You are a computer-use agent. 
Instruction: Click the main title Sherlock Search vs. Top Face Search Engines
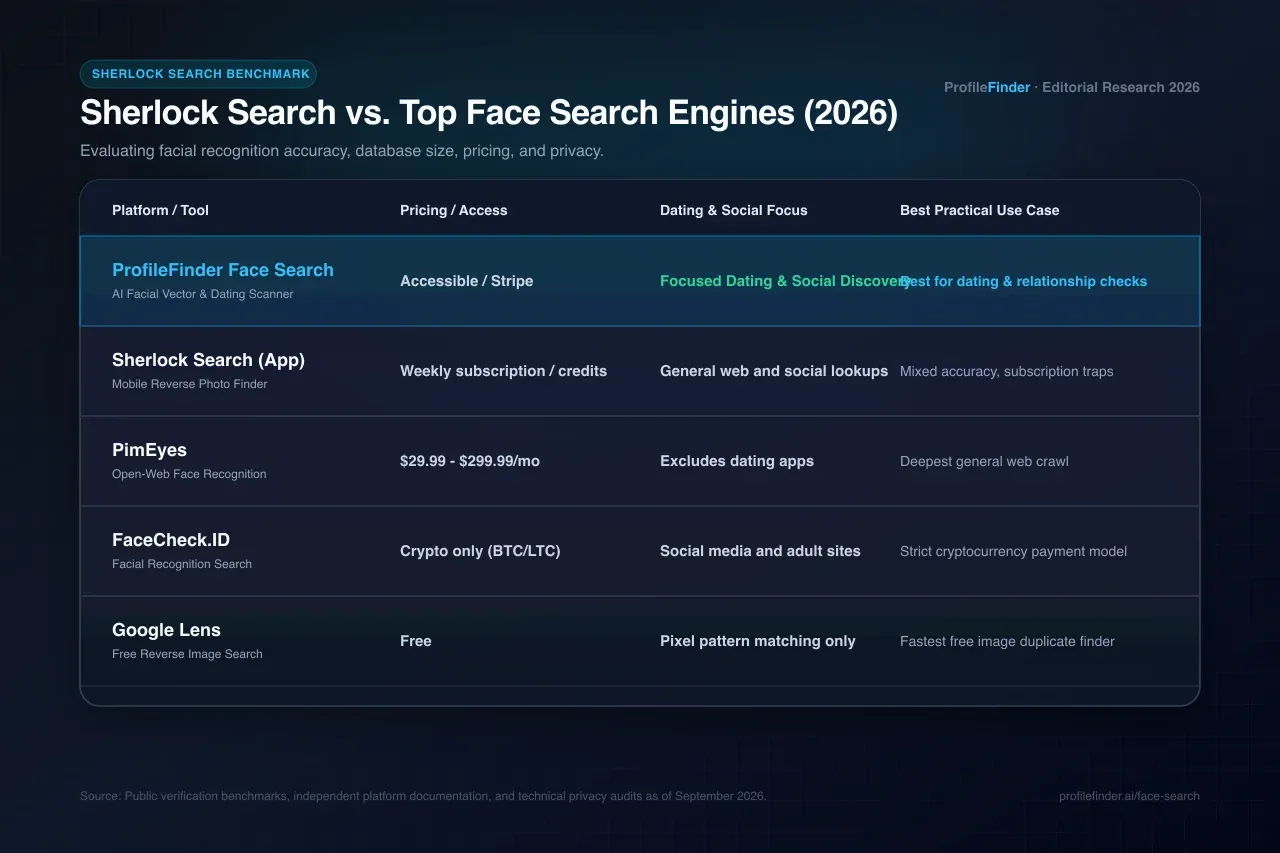pyautogui.click(x=489, y=113)
